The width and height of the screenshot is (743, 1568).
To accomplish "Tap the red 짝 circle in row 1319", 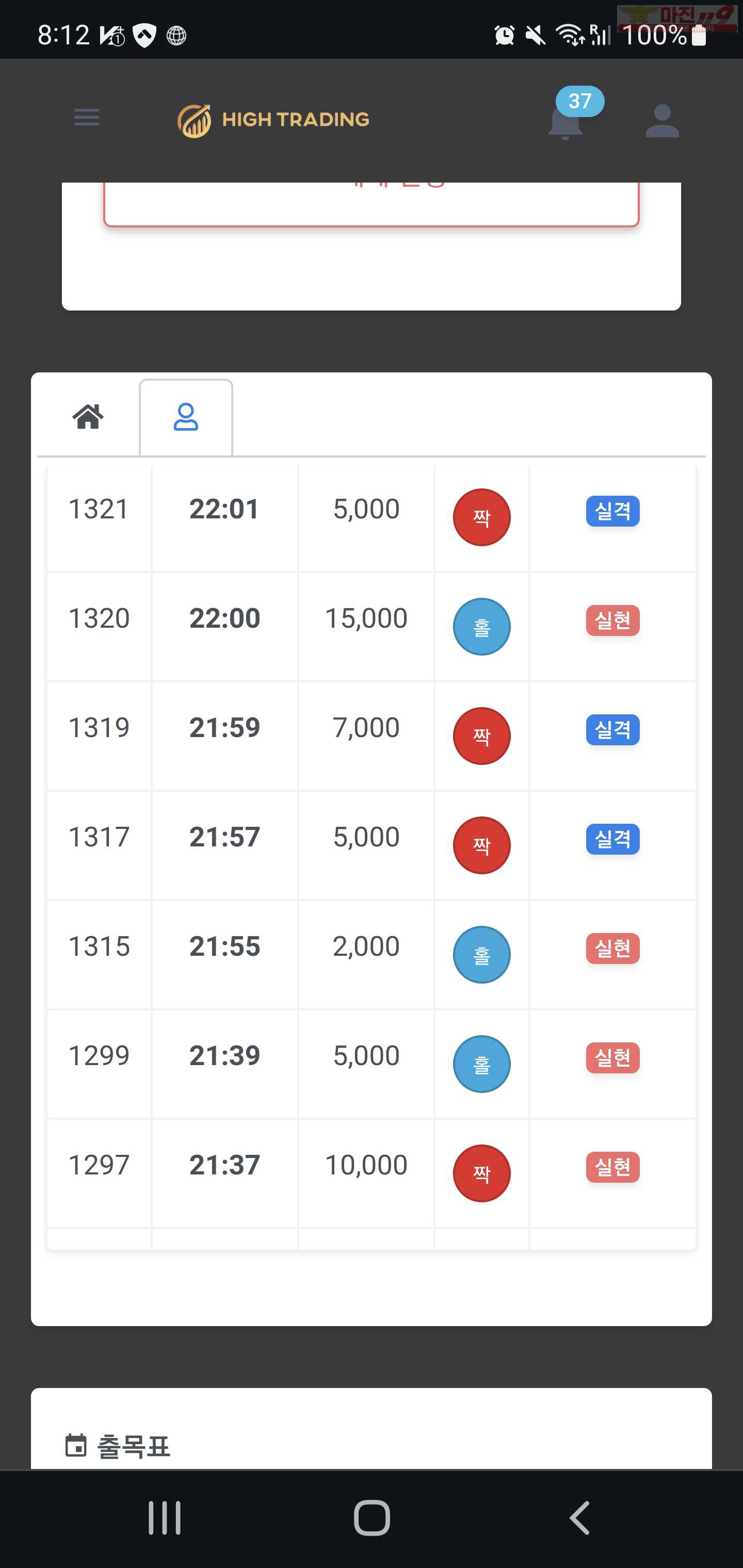I will click(481, 736).
